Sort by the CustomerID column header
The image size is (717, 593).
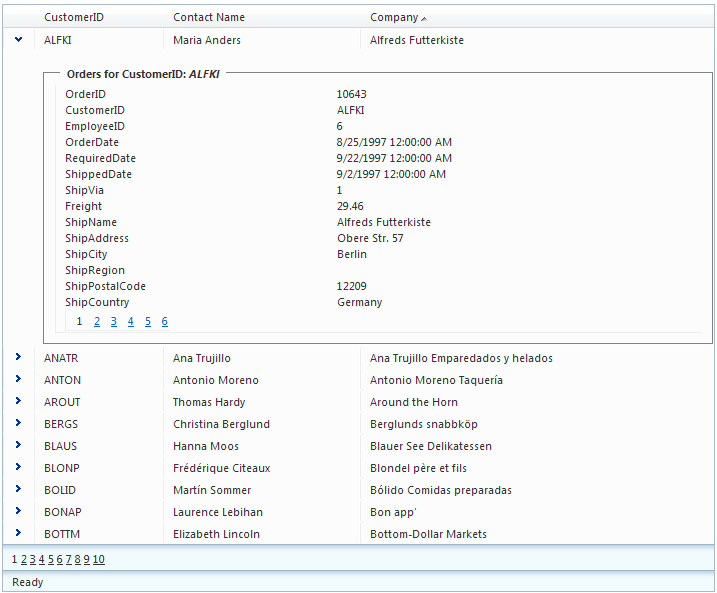coord(74,17)
